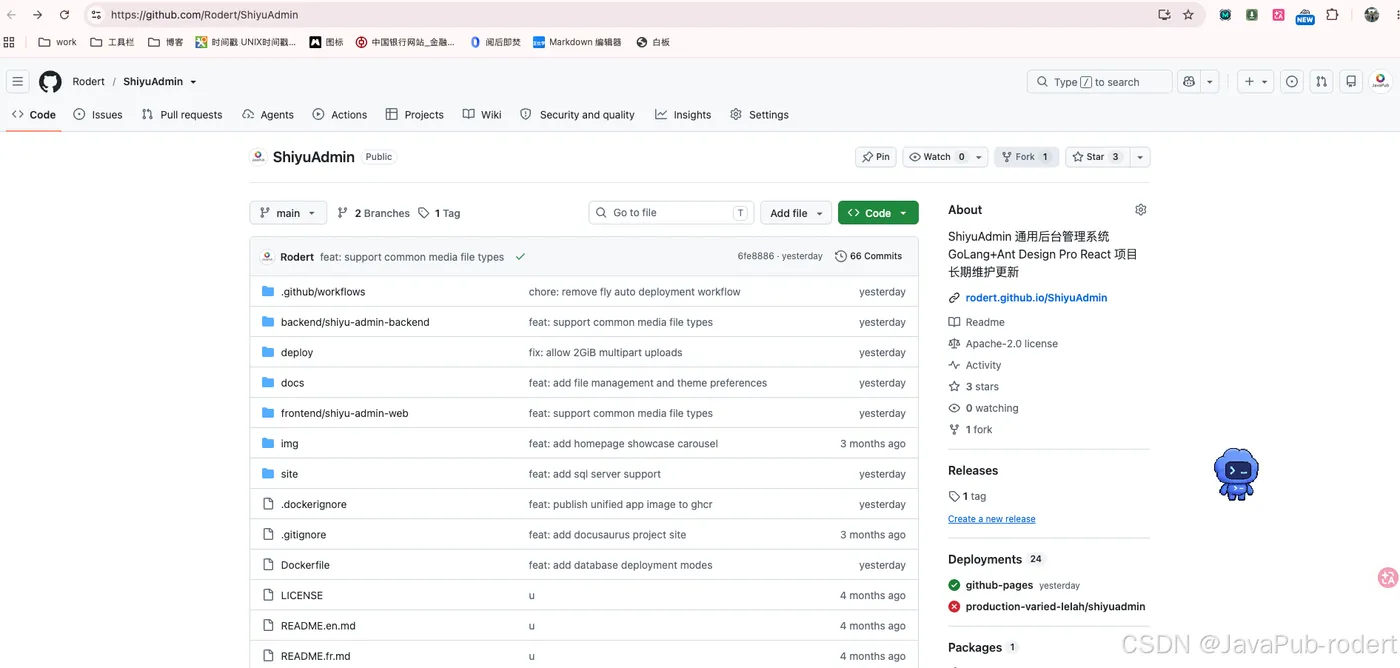This screenshot has height=668, width=1400.
Task: Open the Copilot chat icon in header
Action: (1189, 82)
